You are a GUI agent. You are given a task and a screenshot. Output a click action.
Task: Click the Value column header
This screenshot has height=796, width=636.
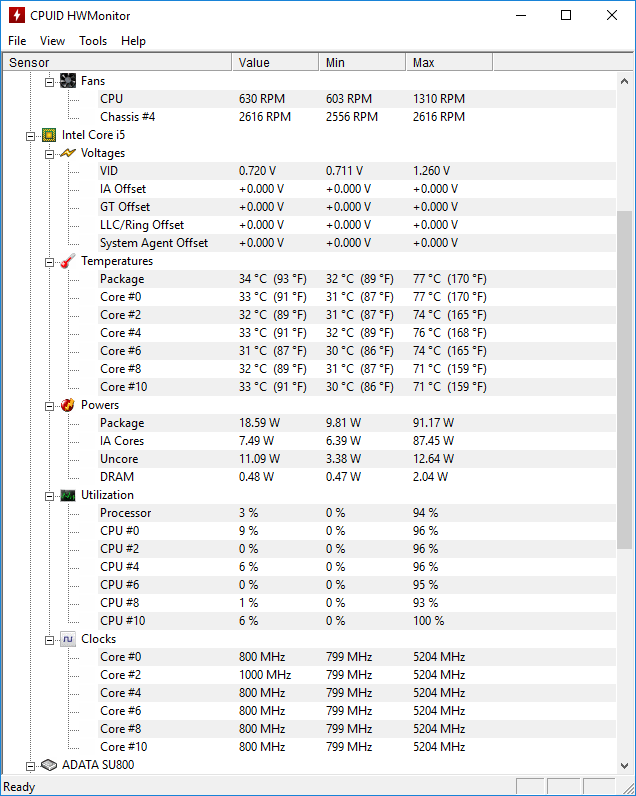tap(276, 62)
